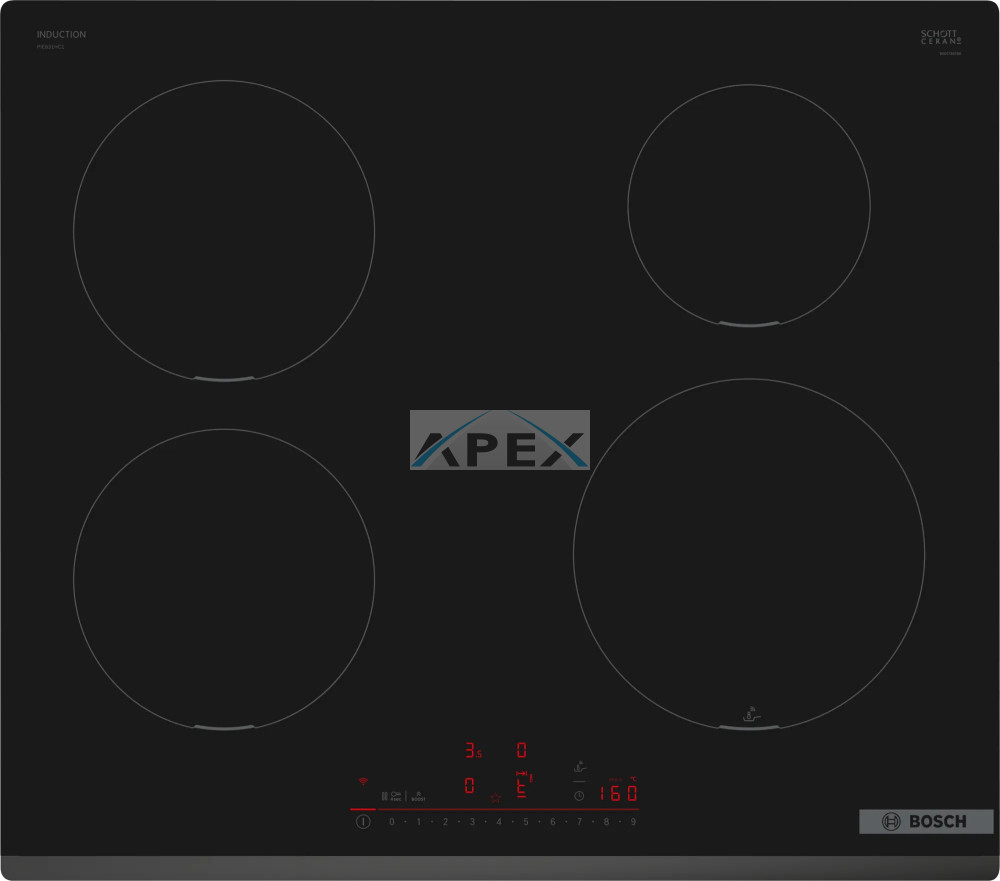Select power level 0 on slider
The width and height of the screenshot is (1000, 881).
pos(392,822)
